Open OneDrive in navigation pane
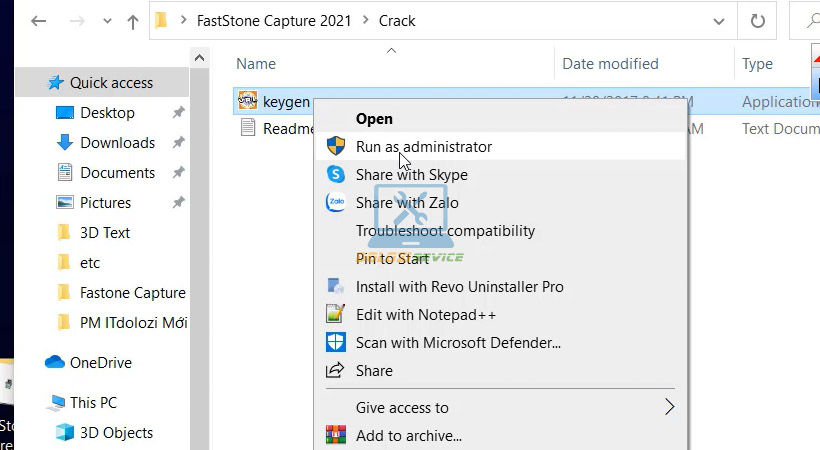820x450 pixels. click(101, 363)
